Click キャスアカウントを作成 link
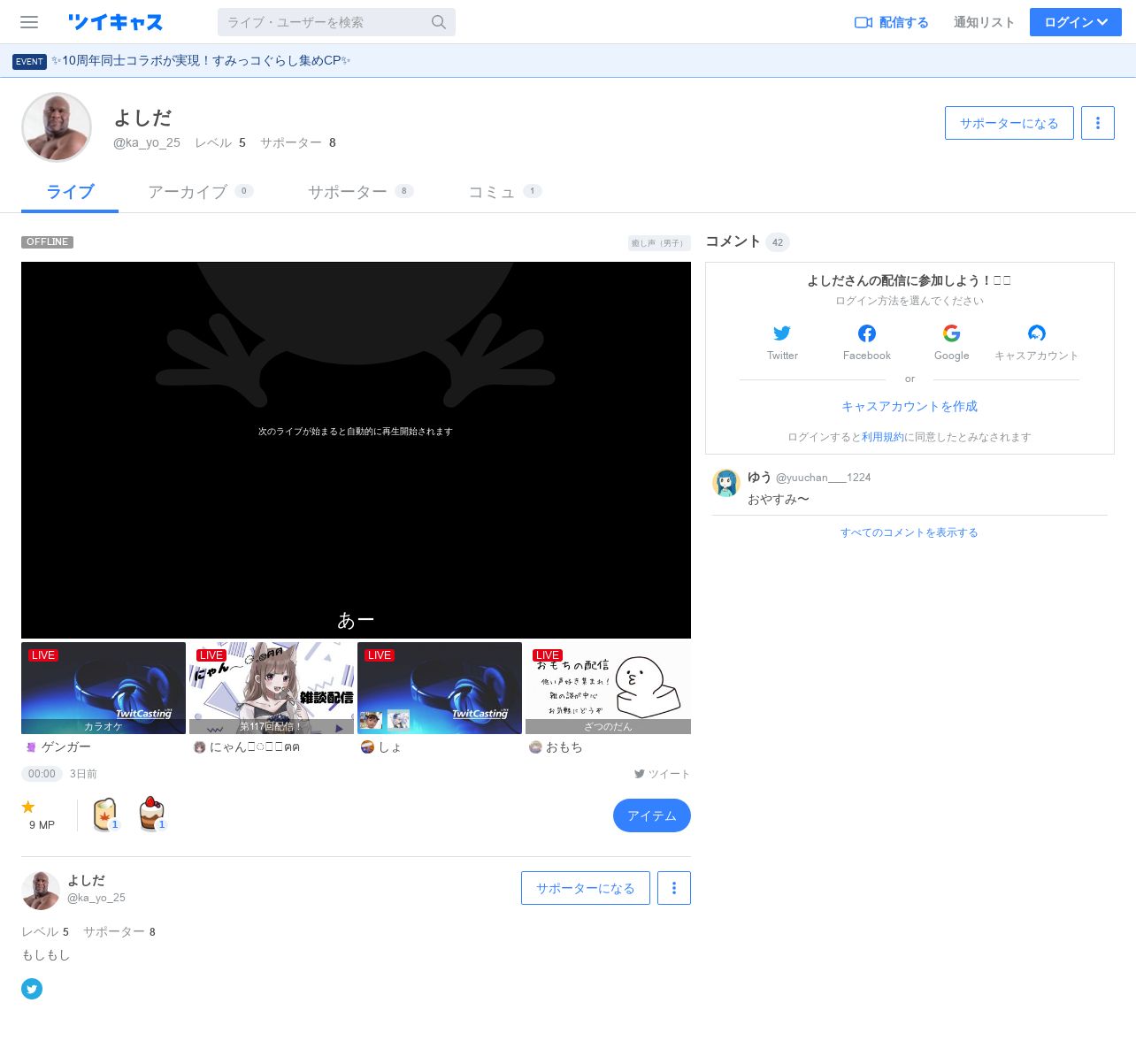Image resolution: width=1136 pixels, height=1064 pixels. (x=910, y=407)
